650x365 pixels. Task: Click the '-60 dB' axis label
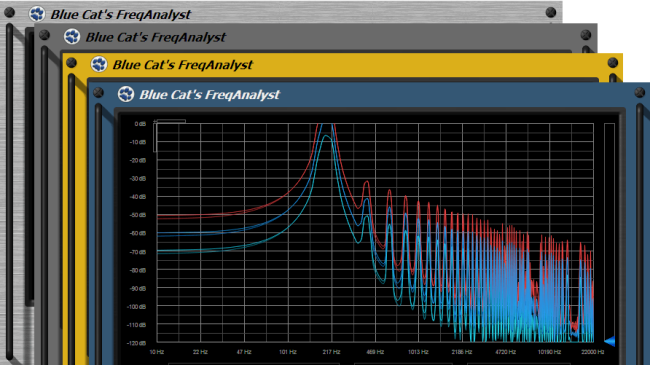138,233
